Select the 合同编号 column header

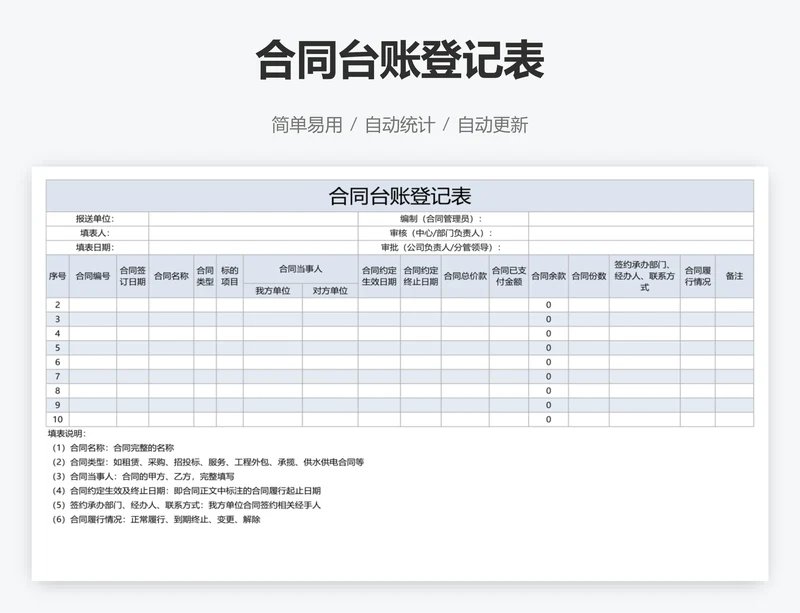[x=93, y=276]
